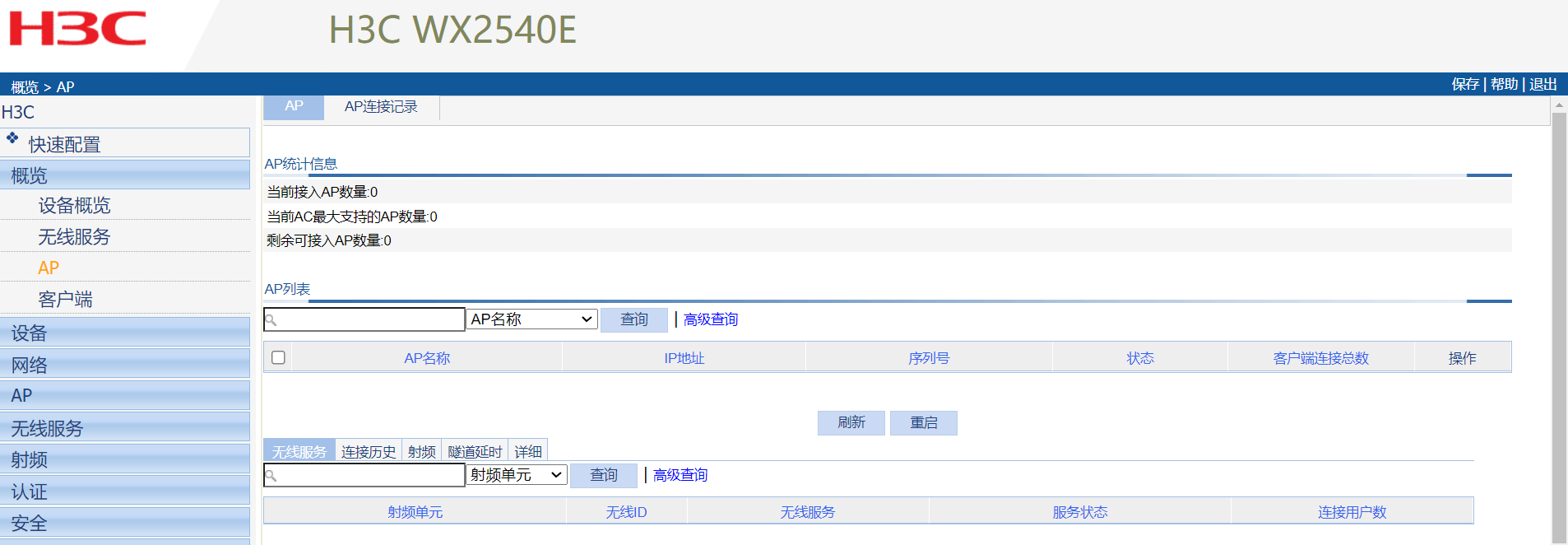Open 设备概览 under 概览
Image resolution: width=1568 pixels, height=545 pixels.
tap(74, 205)
